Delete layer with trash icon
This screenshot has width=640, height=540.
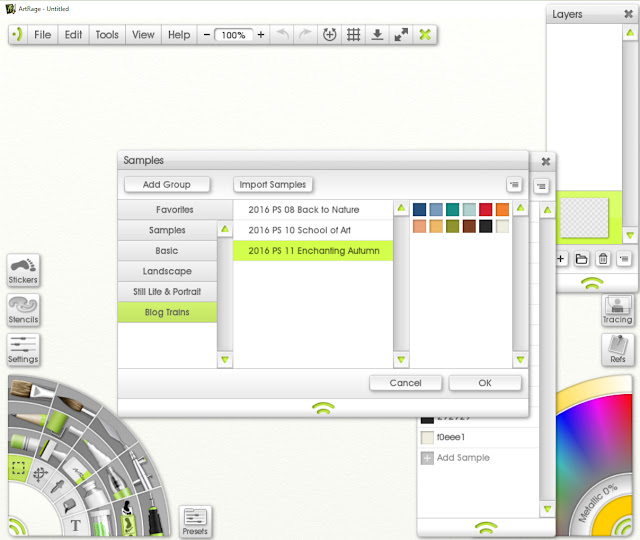603,259
